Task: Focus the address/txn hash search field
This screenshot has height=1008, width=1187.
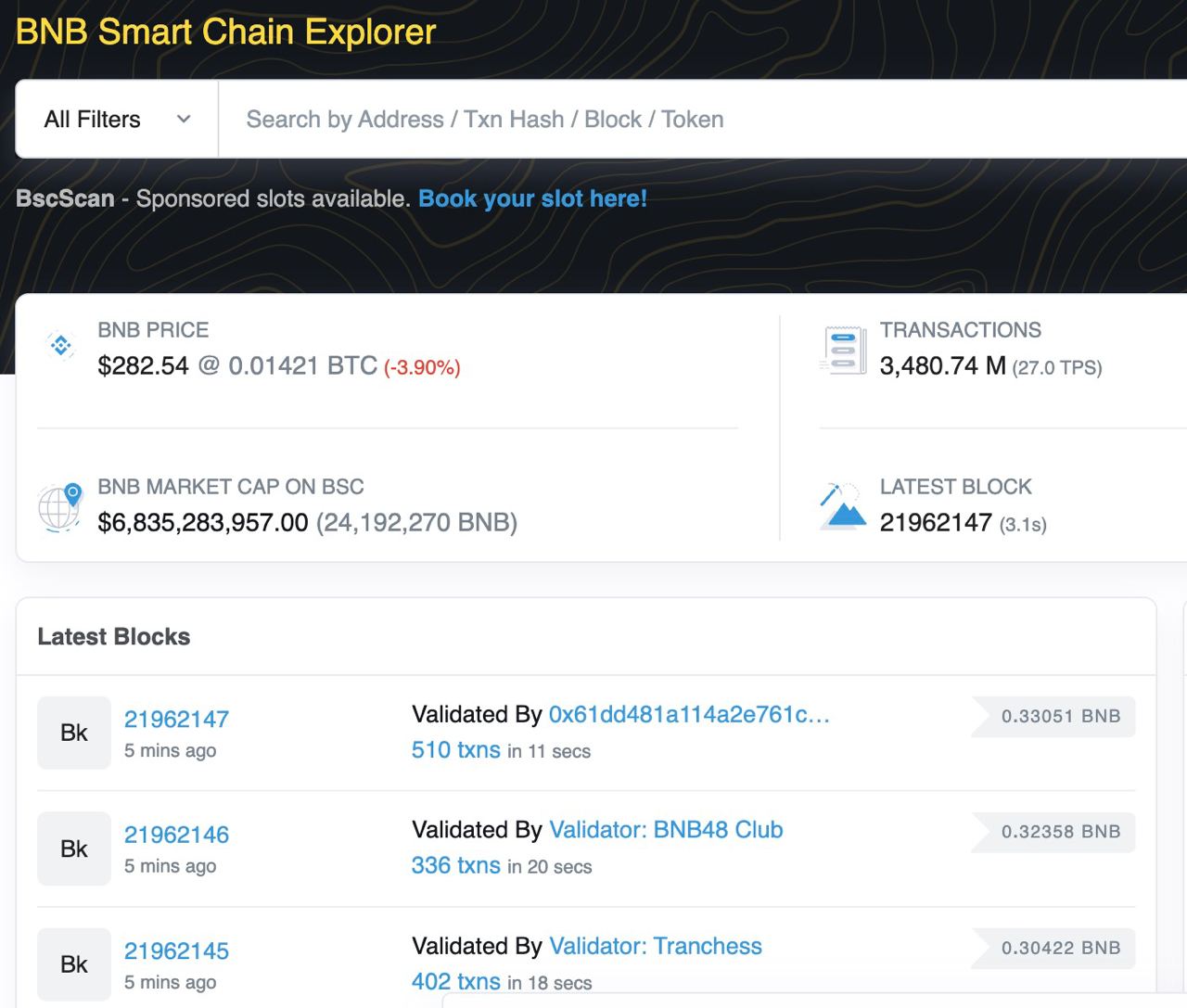Action: click(x=703, y=120)
